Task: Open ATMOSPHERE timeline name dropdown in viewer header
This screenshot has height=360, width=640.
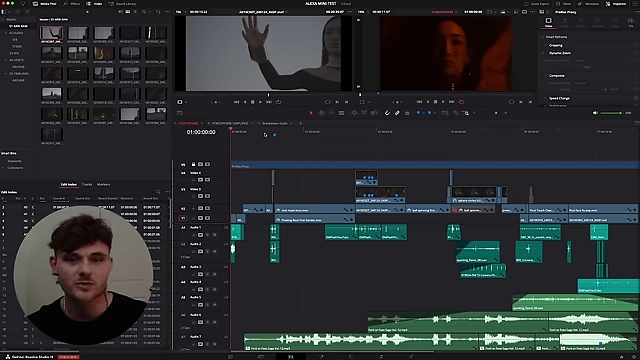Action: (444, 12)
